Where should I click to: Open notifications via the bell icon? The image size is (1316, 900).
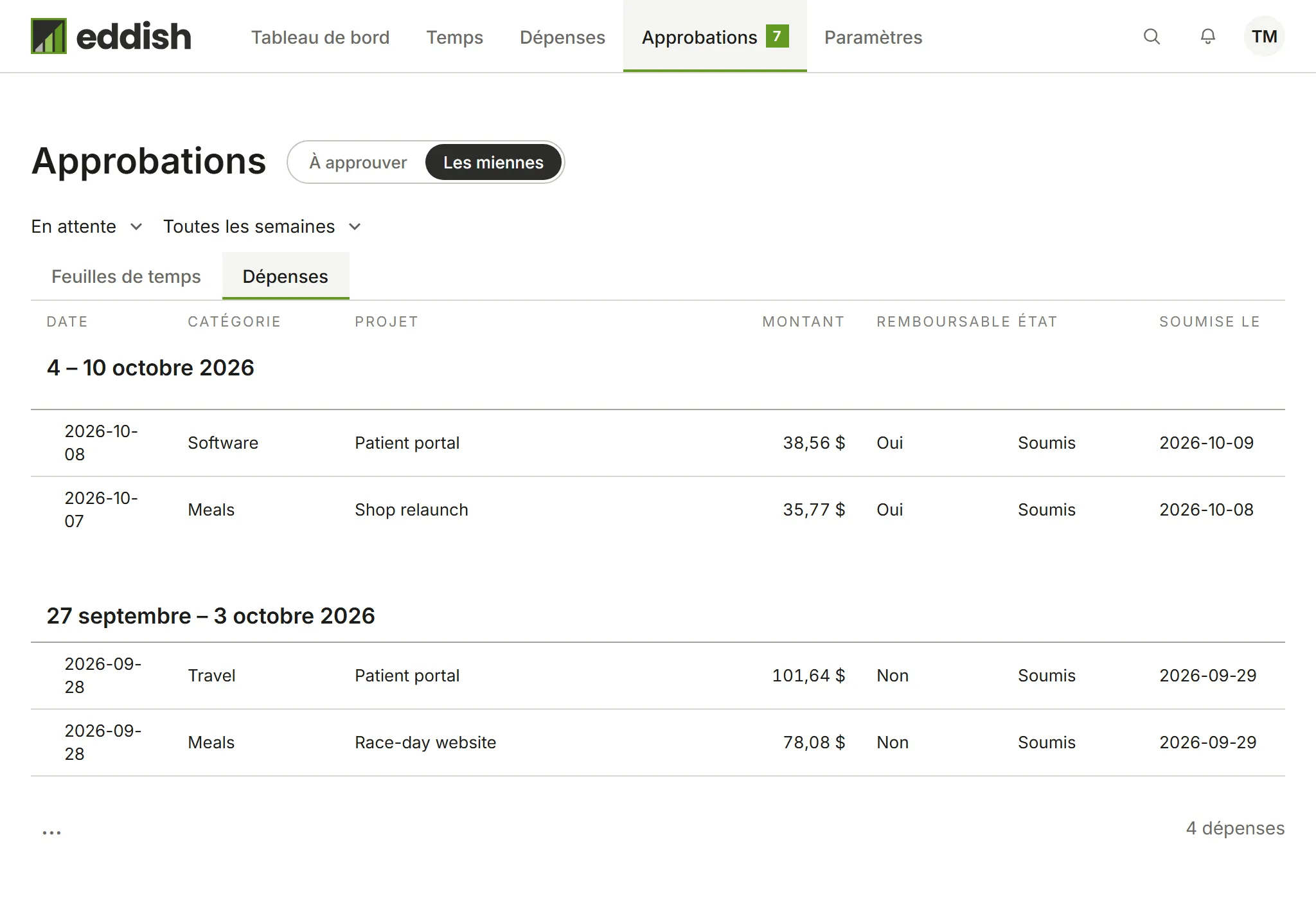1208,37
